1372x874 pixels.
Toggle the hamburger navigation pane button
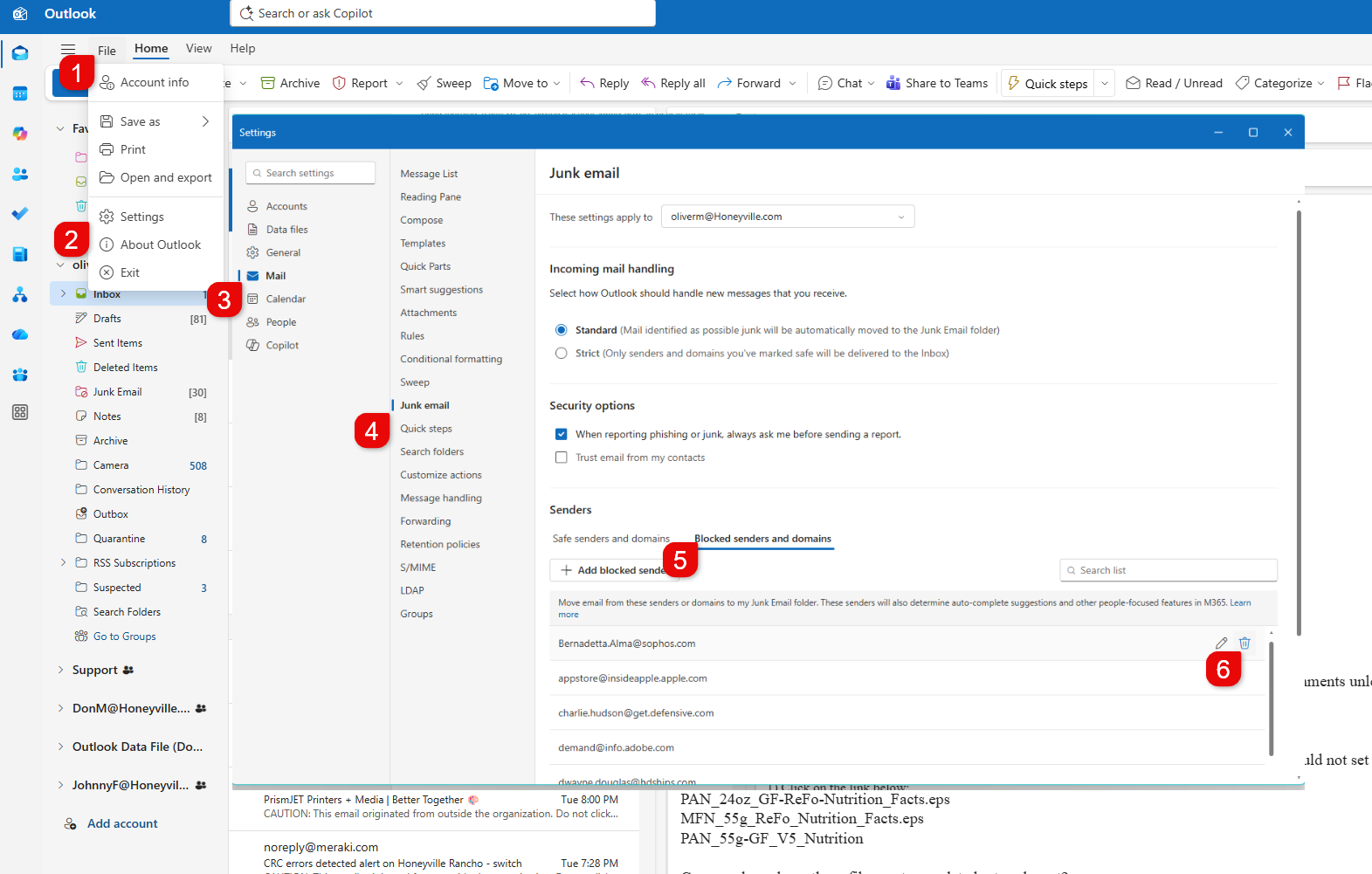[x=68, y=50]
